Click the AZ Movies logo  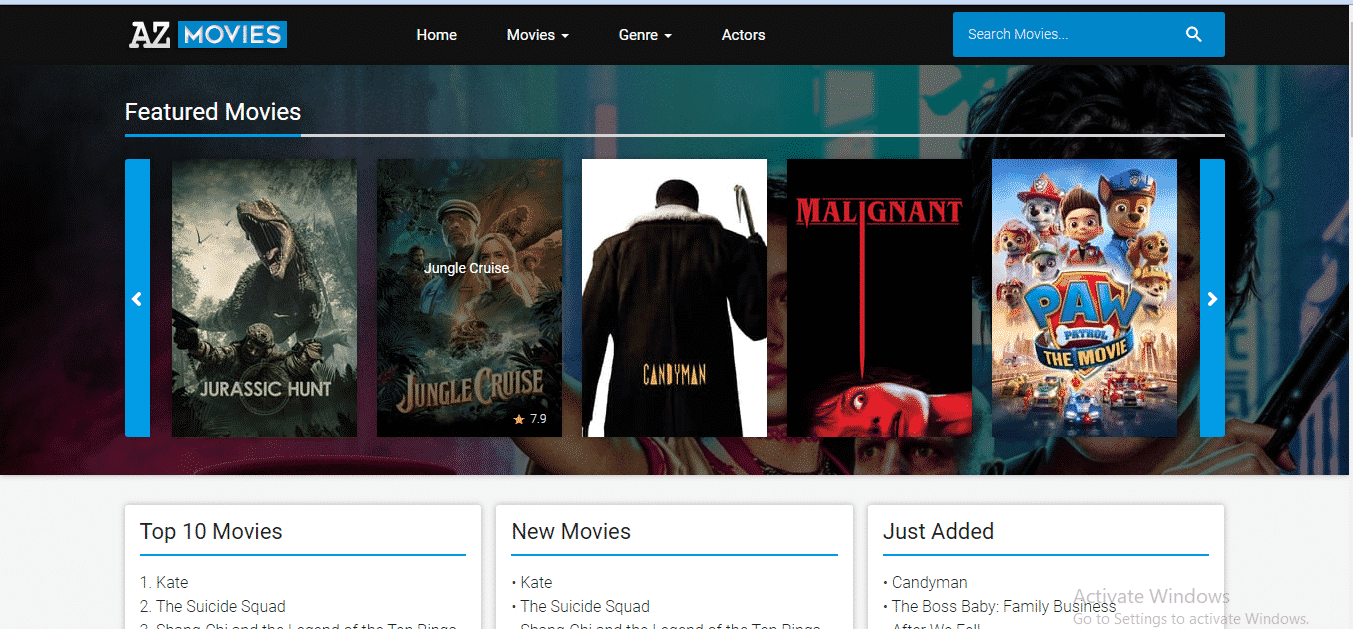click(x=208, y=35)
